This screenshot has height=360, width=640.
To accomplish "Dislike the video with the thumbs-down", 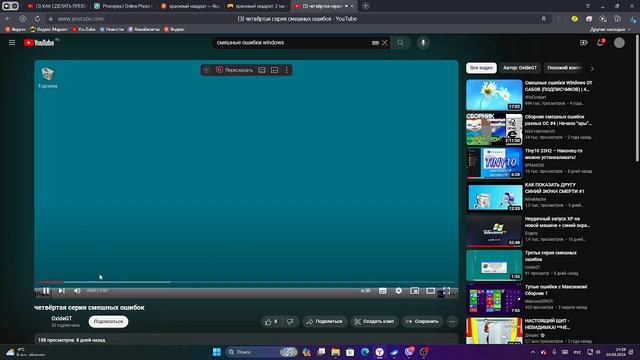I will point(290,322).
